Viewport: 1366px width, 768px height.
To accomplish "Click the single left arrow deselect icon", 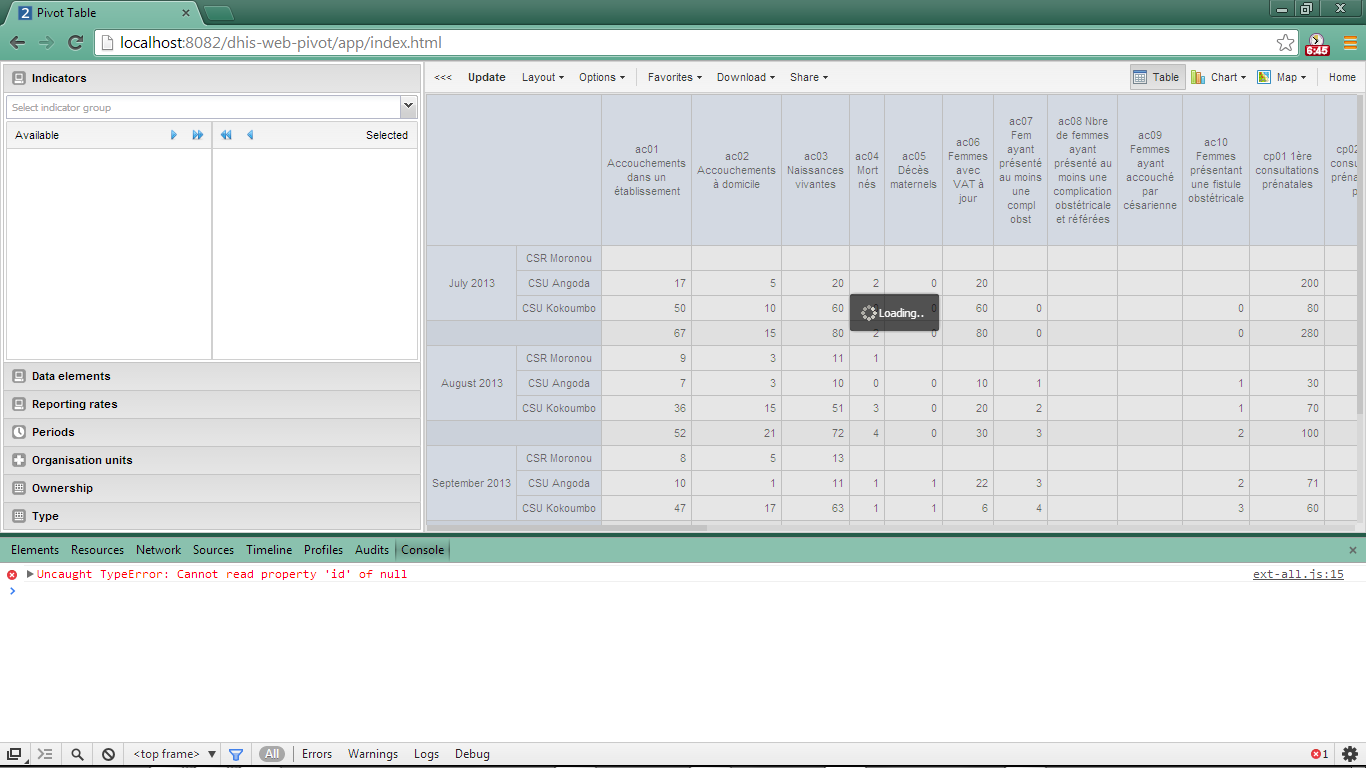I will pyautogui.click(x=250, y=135).
